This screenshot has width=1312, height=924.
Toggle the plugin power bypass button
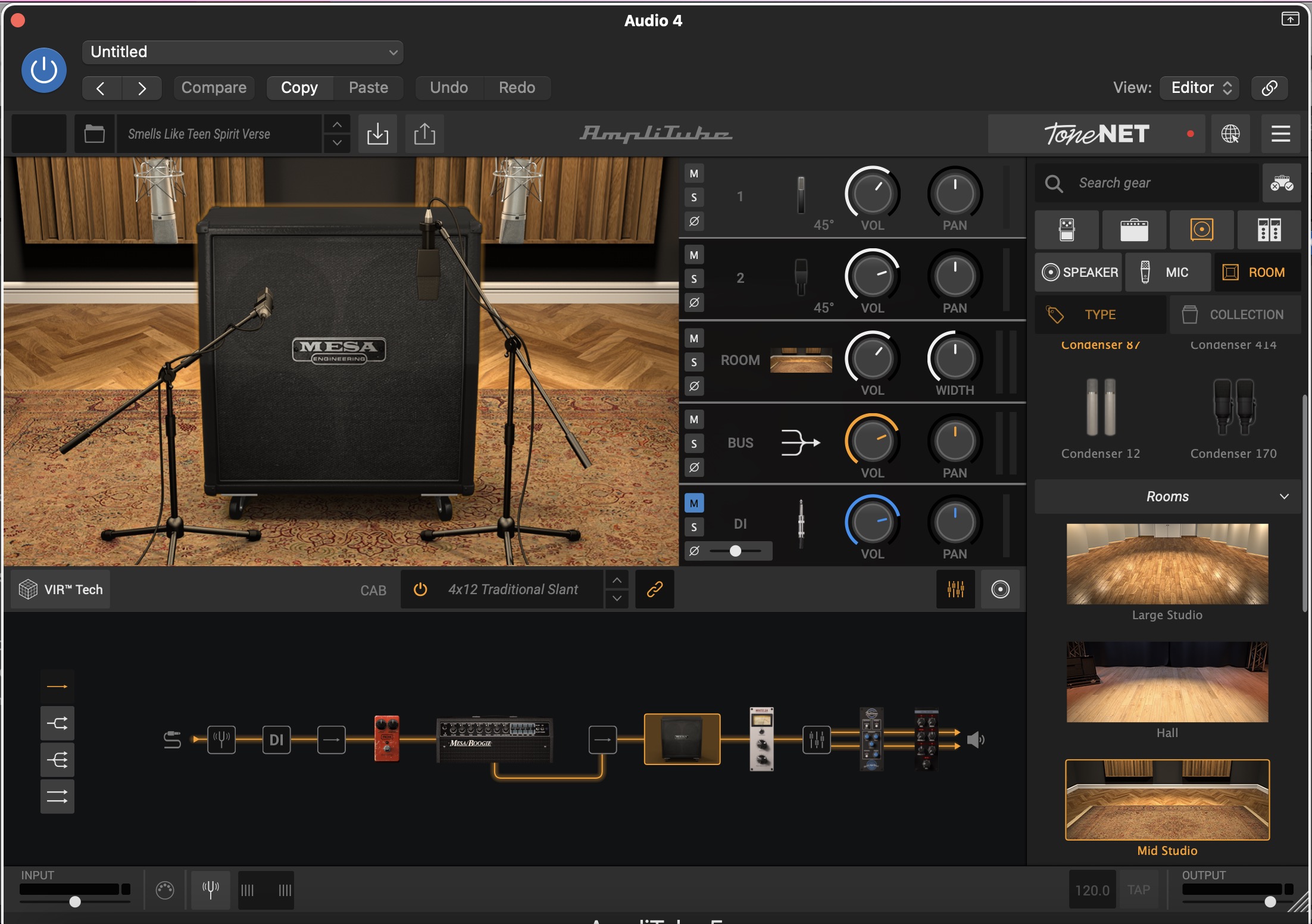[x=44, y=70]
